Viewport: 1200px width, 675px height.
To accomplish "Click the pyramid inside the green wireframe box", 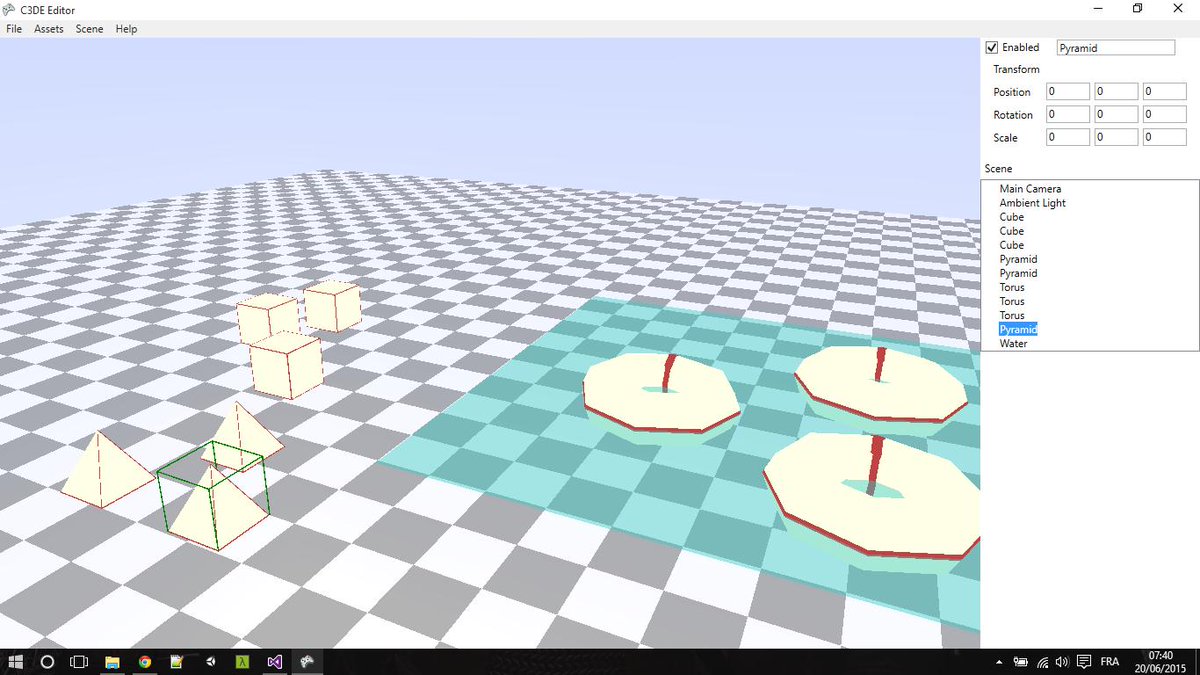I will [x=217, y=510].
